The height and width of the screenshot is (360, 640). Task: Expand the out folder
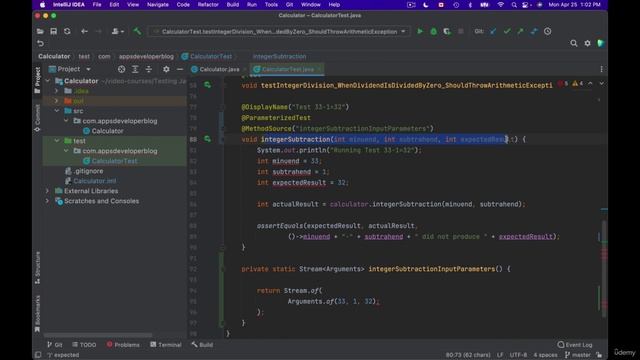pos(57,101)
